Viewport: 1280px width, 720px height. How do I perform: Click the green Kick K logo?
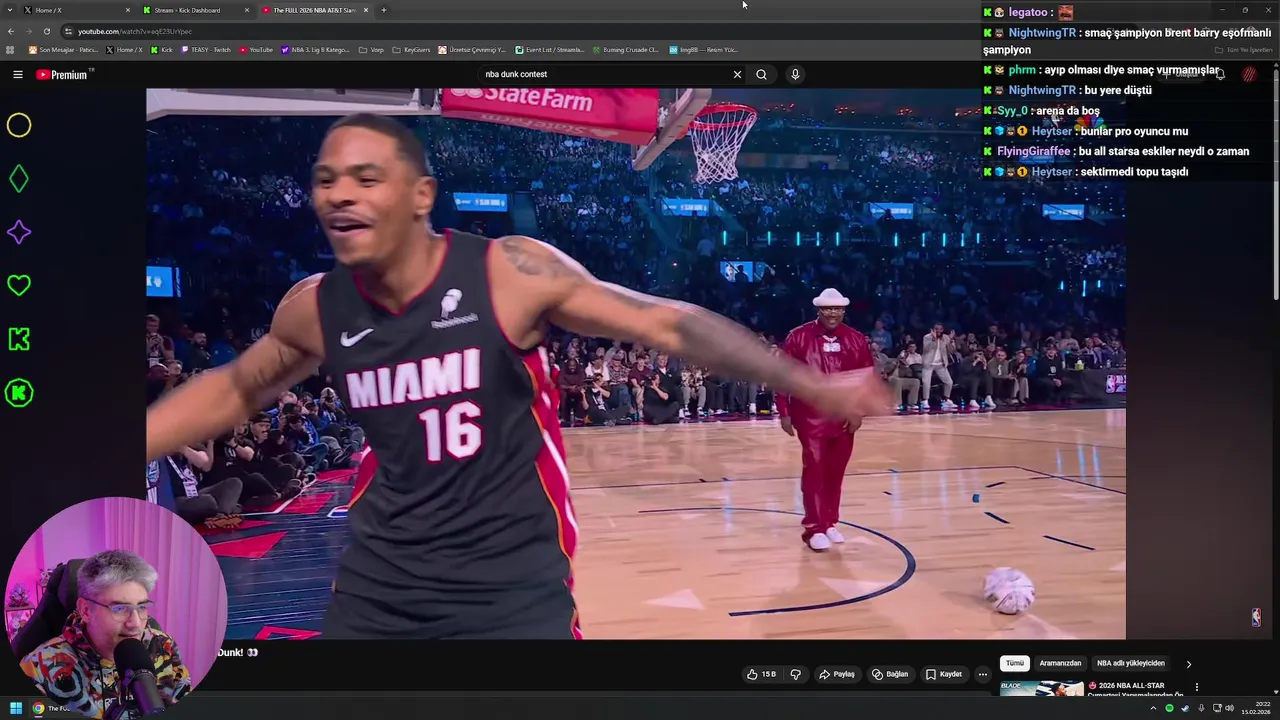click(19, 339)
